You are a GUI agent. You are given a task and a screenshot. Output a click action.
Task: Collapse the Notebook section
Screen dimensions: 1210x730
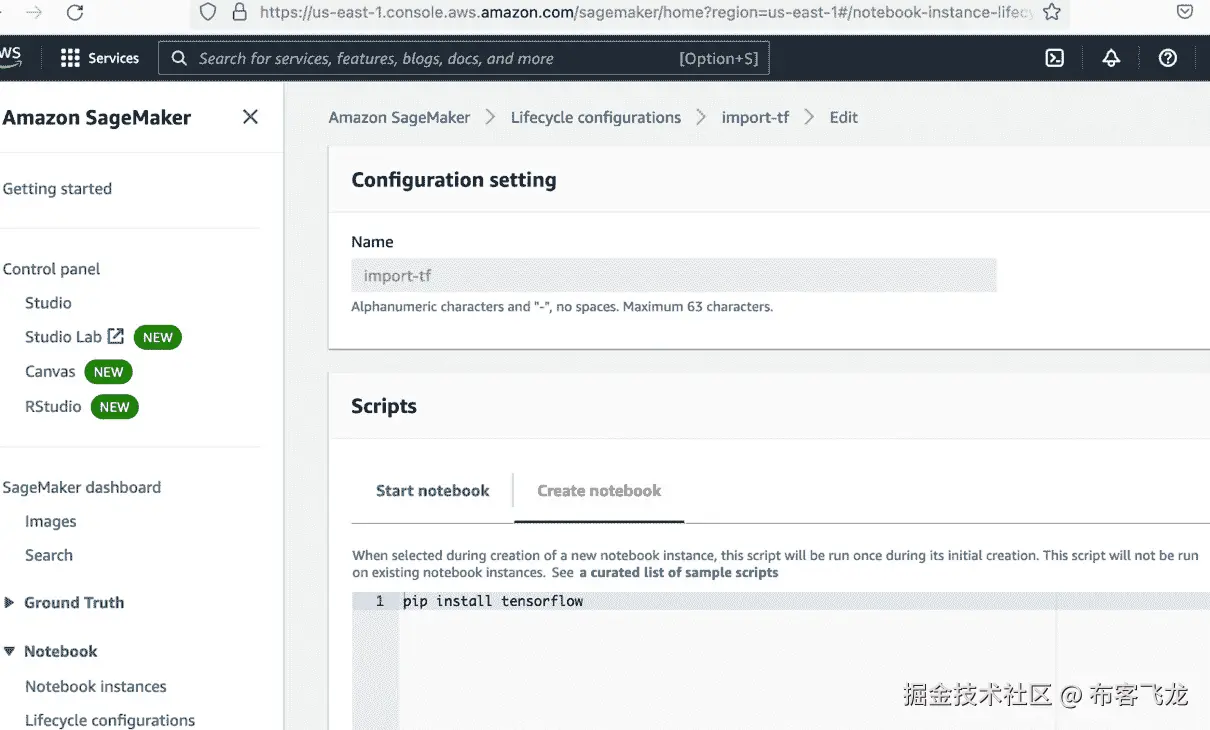click(9, 651)
